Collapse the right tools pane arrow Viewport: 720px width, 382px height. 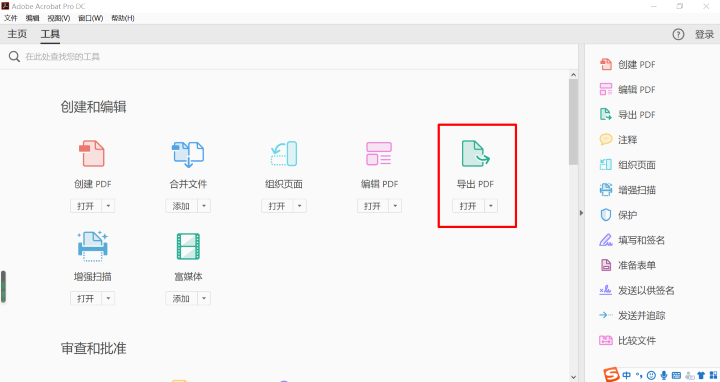coord(581,213)
